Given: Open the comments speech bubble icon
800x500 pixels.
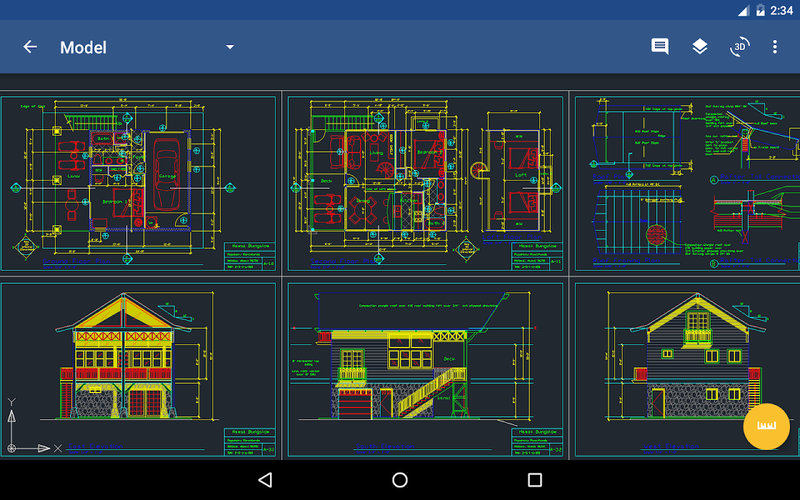Looking at the screenshot, I should (660, 47).
